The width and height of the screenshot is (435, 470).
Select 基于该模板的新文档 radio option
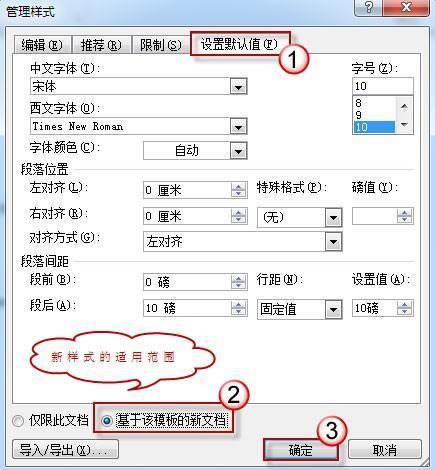(107, 421)
